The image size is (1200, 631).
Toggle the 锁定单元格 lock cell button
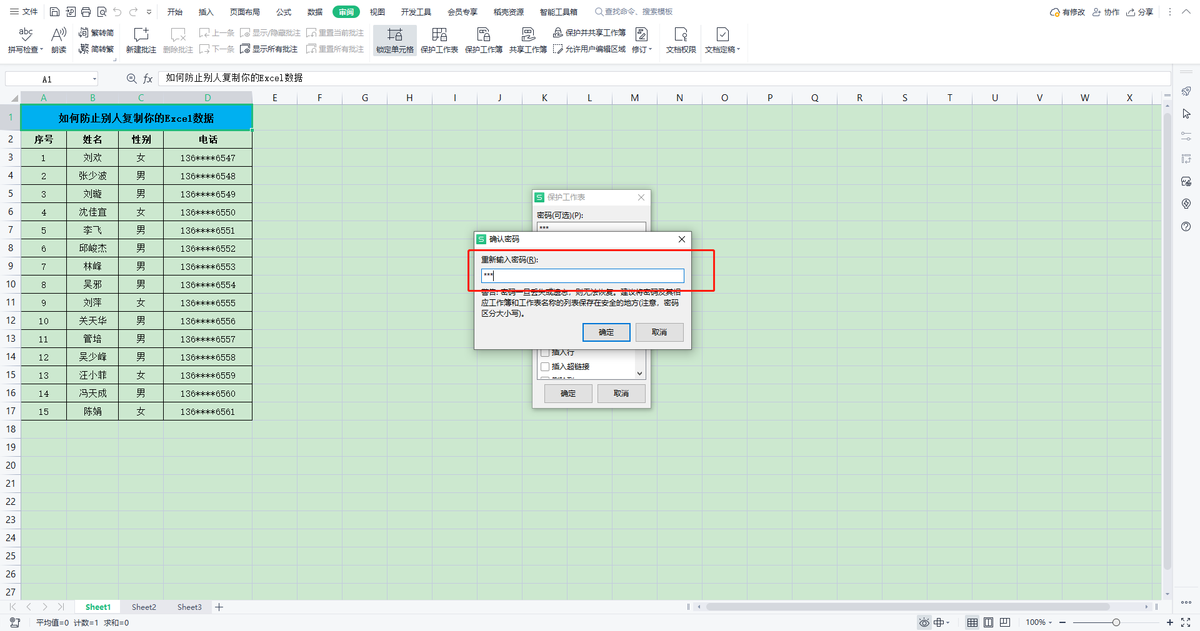[395, 40]
